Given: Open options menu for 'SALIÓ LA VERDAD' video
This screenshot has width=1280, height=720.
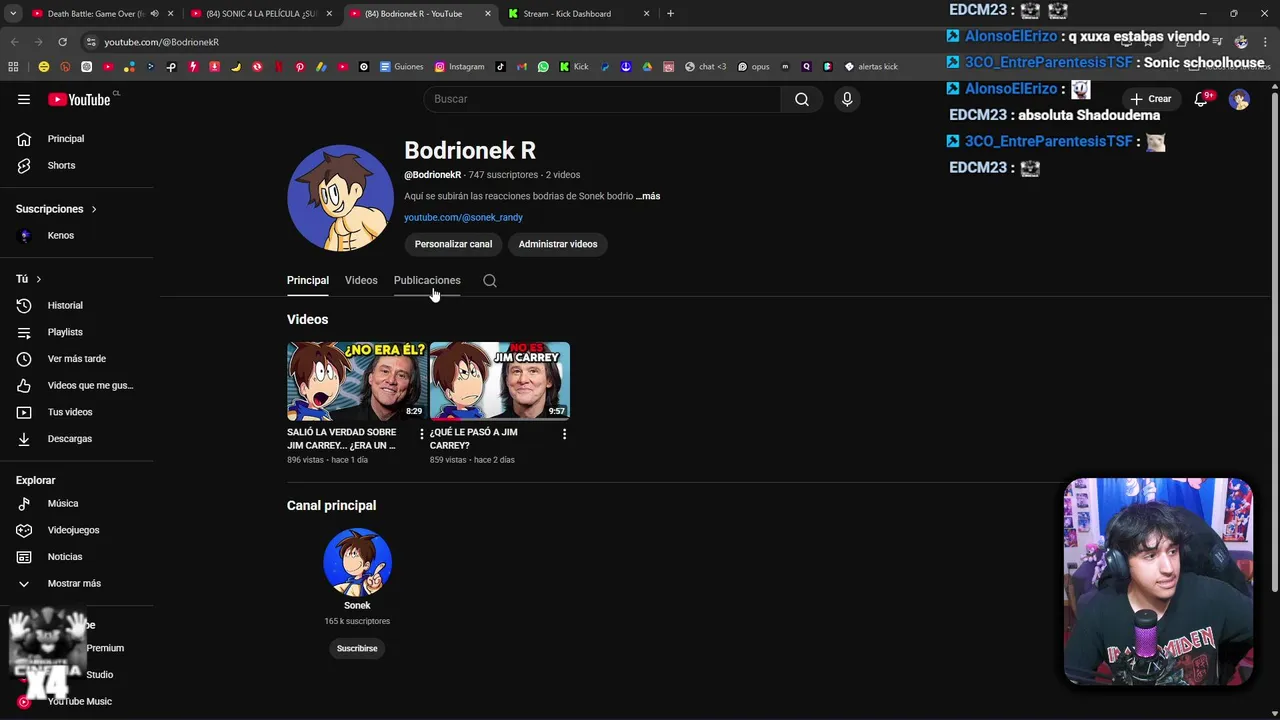Looking at the screenshot, I should 421,434.
